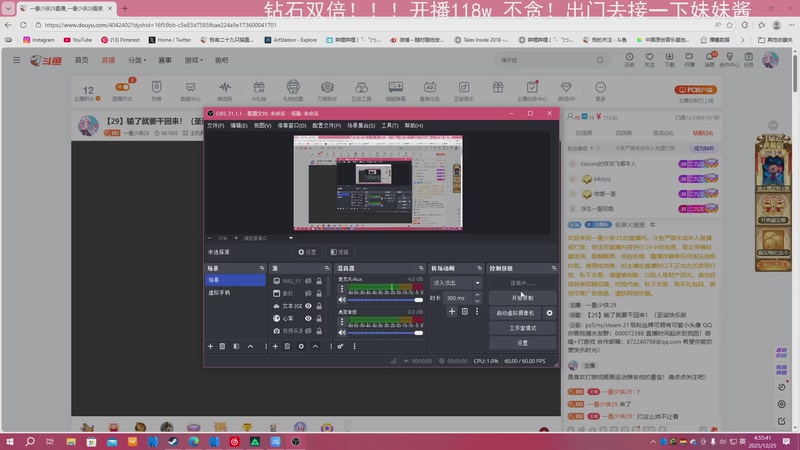Screen dimensions: 800x450
Task: Open the transition properties three-dot menu
Action: [477, 311]
